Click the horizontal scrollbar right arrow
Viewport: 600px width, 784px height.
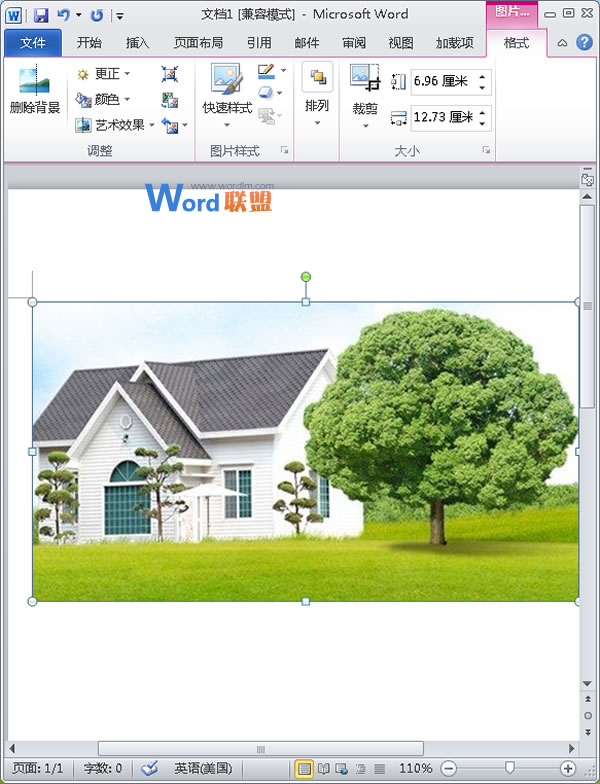(572, 748)
